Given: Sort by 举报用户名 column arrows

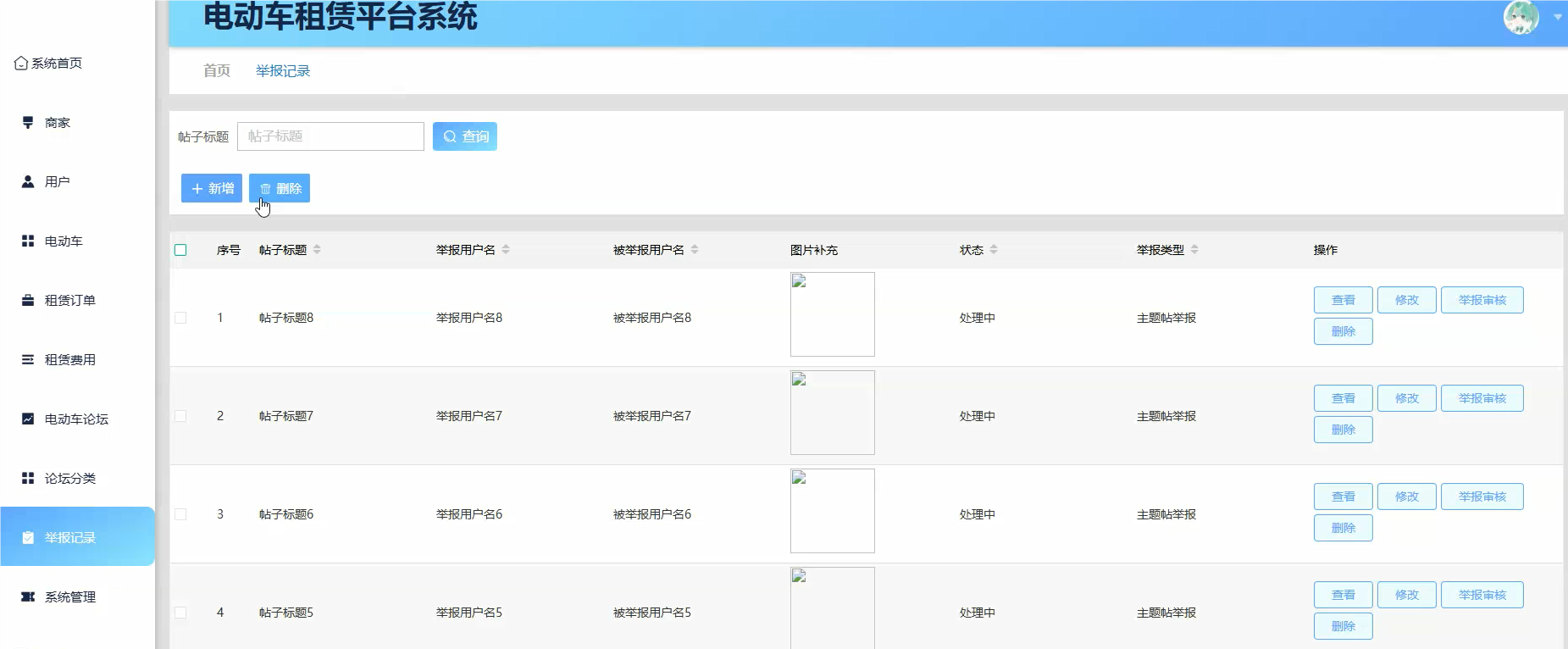Looking at the screenshot, I should click(x=506, y=250).
